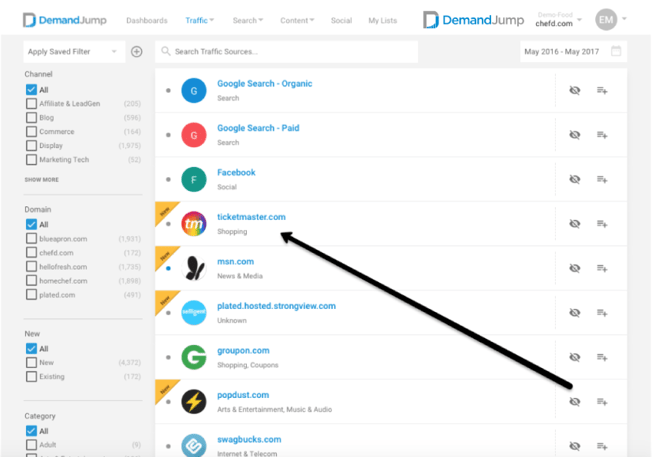The width and height of the screenshot is (652, 457).
Task: Click the DemandJump logo at top left
Action: [x=64, y=20]
